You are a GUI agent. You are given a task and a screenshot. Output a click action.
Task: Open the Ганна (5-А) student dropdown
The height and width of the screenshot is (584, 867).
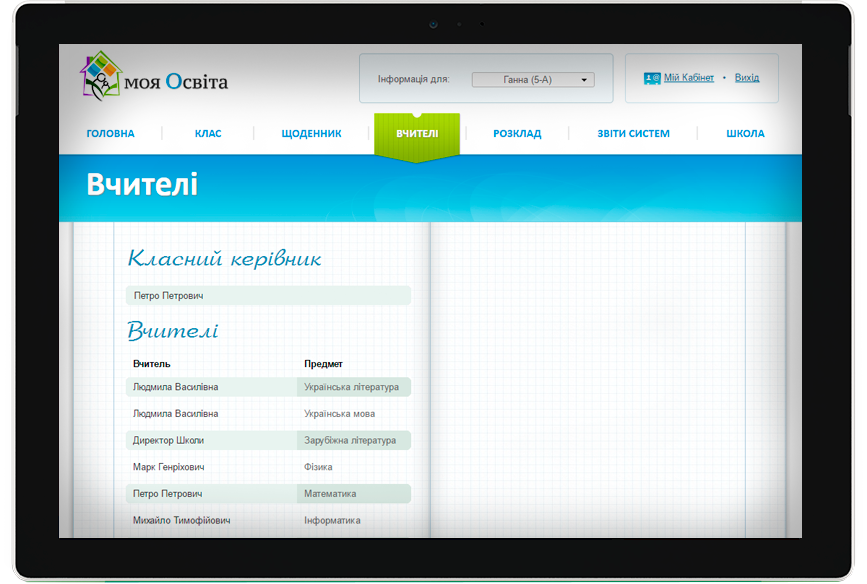[x=533, y=80]
